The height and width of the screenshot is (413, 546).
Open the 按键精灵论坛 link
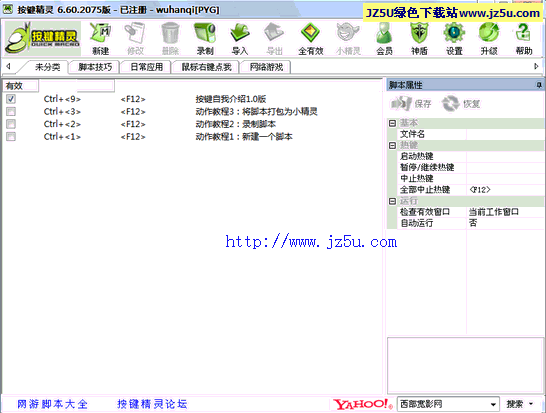click(x=152, y=404)
